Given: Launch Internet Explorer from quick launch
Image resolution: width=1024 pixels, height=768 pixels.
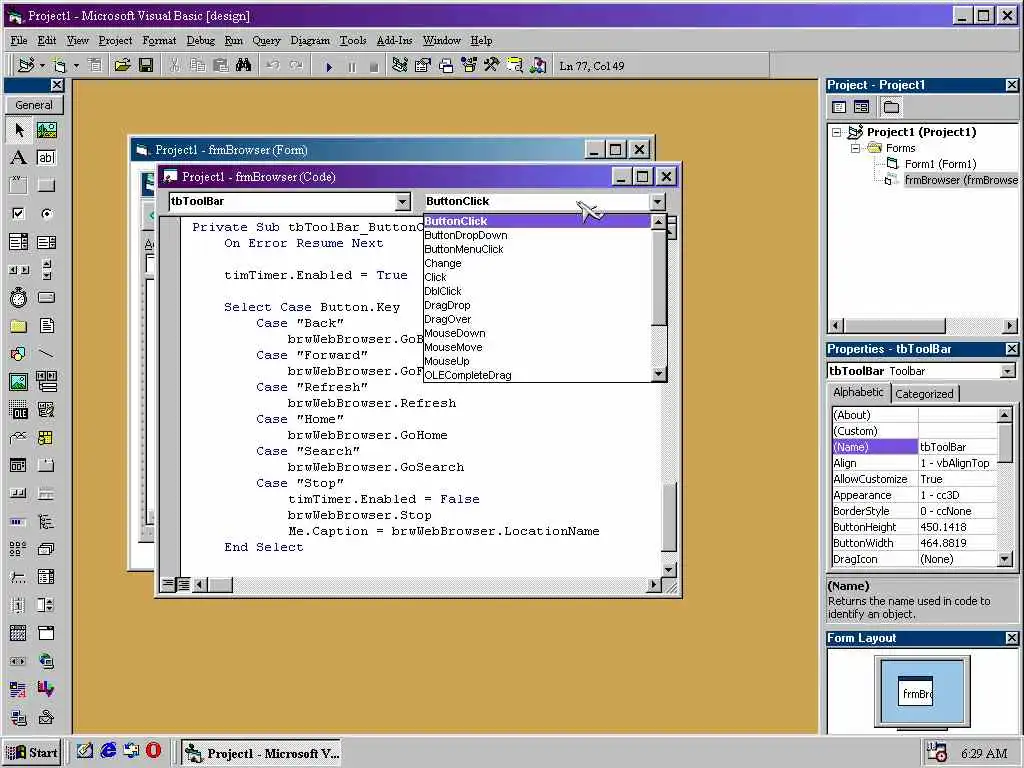Looking at the screenshot, I should [x=108, y=751].
